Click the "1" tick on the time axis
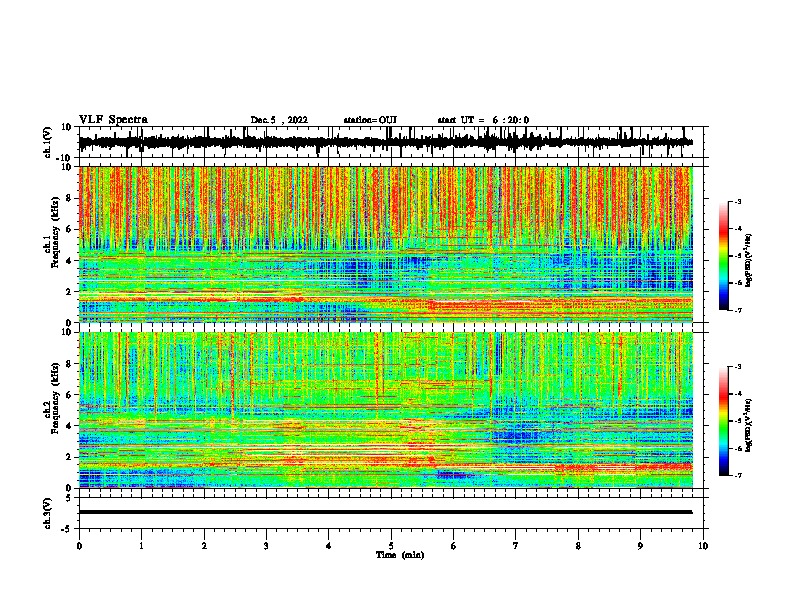 [141, 546]
